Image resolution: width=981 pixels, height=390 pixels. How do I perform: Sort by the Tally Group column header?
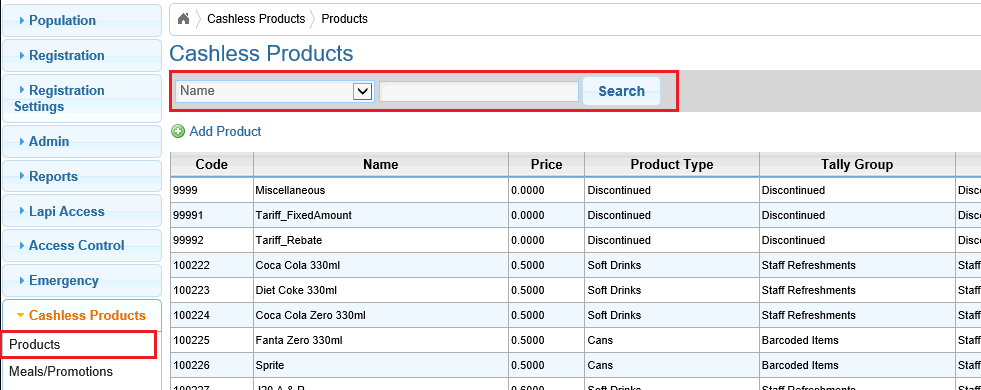(x=856, y=165)
